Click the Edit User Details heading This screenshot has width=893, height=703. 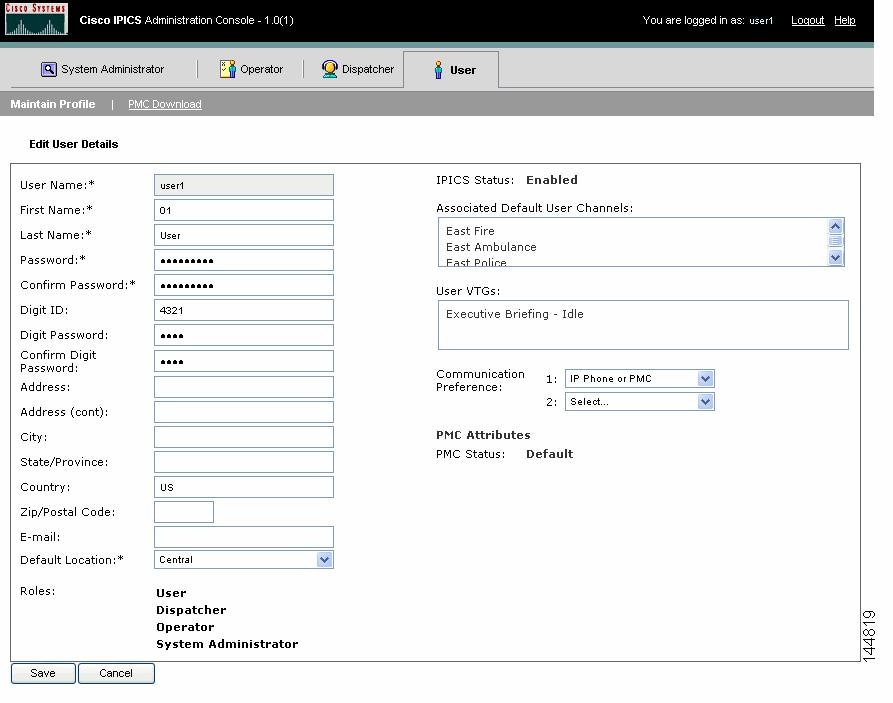tap(74, 144)
